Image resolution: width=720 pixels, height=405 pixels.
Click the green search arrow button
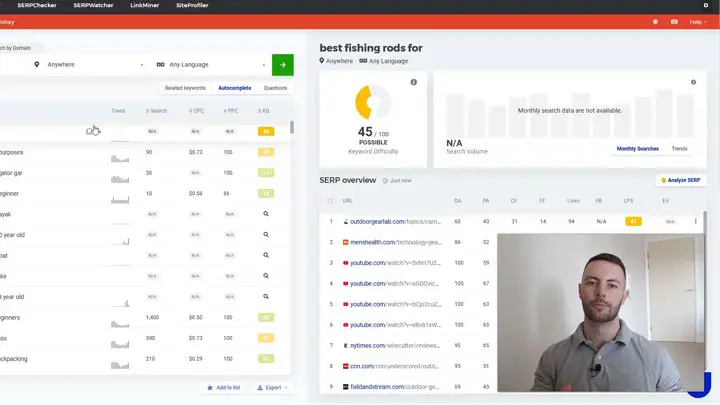(282, 64)
